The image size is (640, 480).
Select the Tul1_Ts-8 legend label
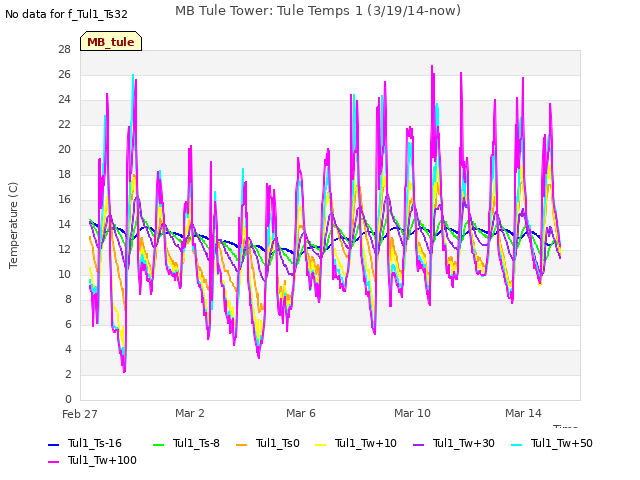pyautogui.click(x=196, y=444)
